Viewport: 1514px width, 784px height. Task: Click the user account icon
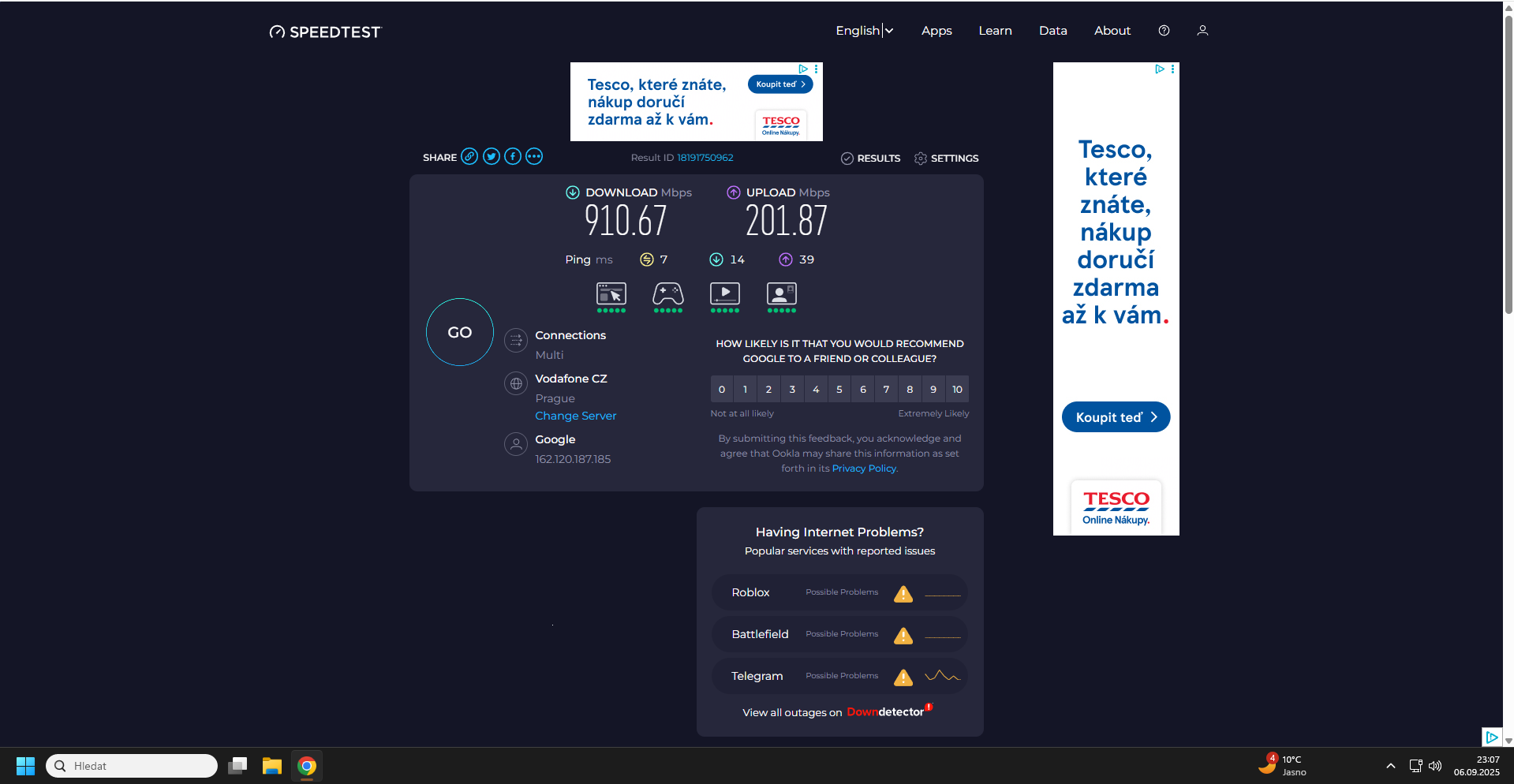click(x=1202, y=31)
